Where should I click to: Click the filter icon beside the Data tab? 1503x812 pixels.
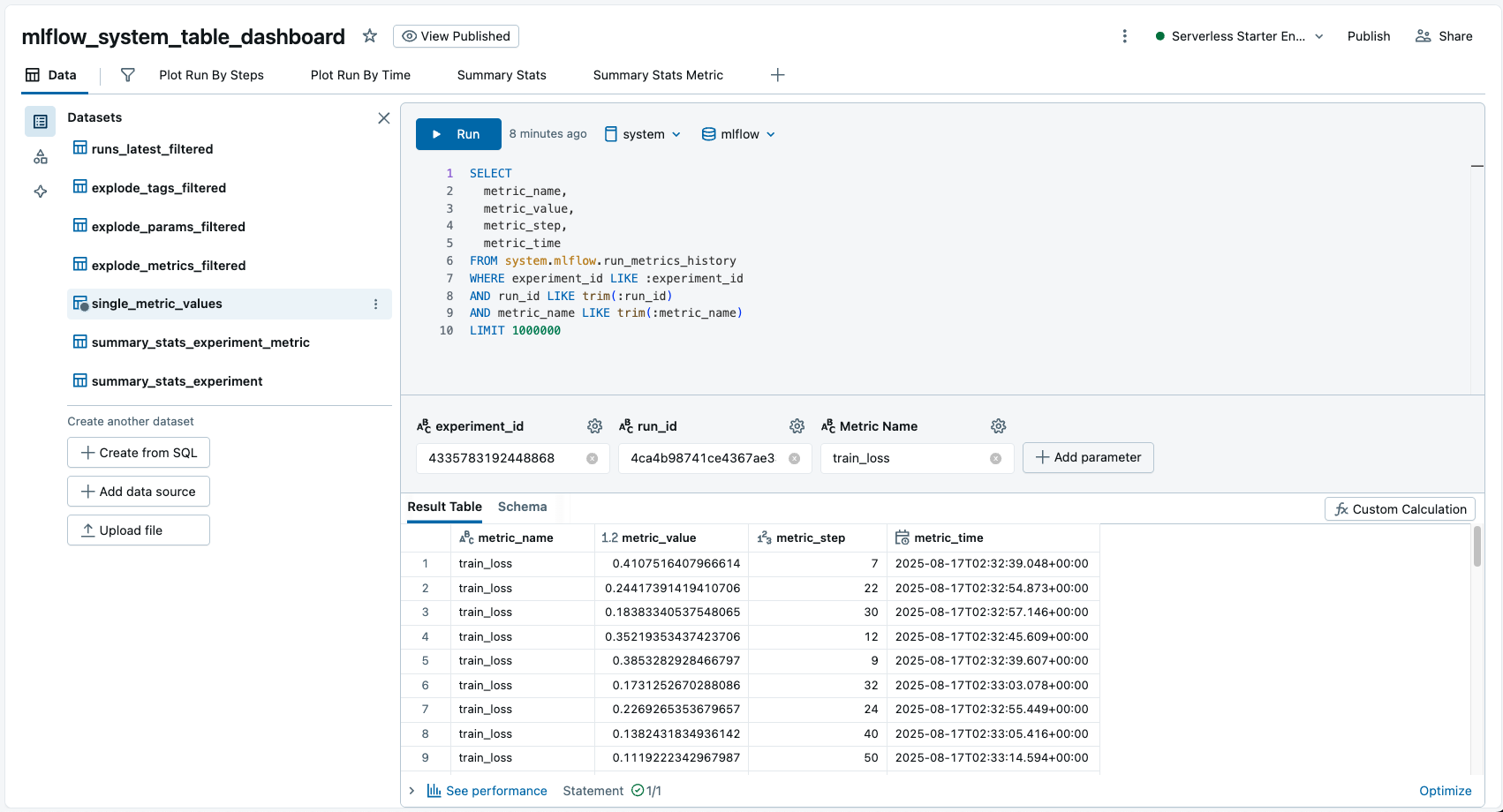127,75
